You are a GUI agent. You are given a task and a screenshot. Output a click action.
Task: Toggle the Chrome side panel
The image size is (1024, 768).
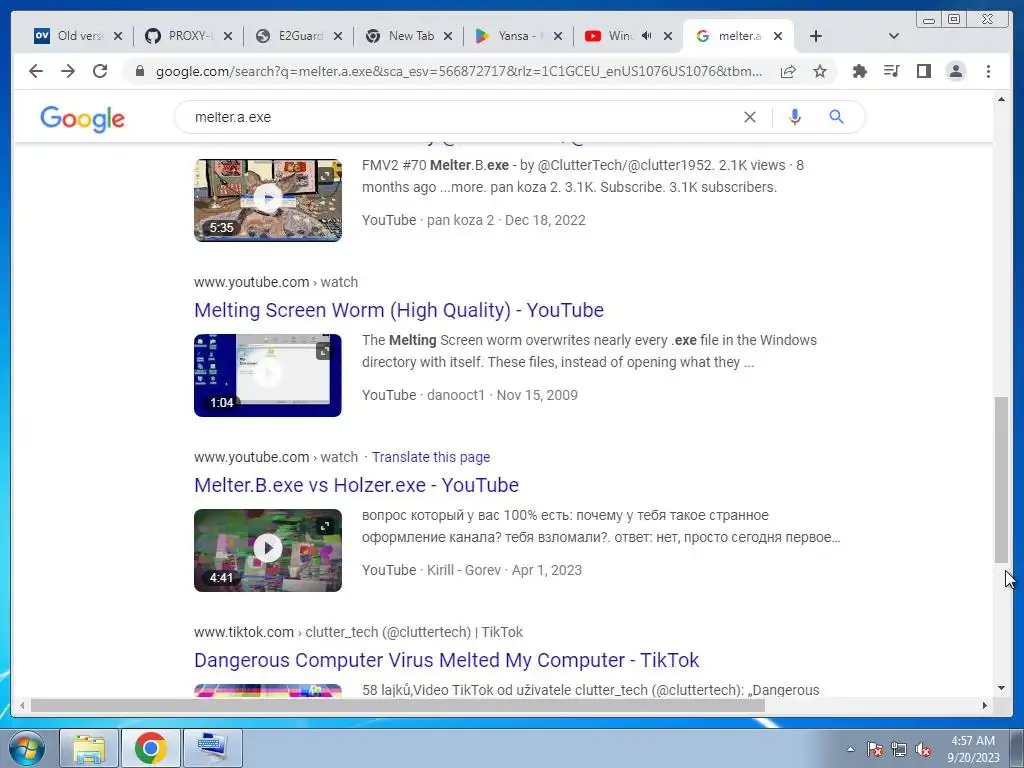[923, 71]
